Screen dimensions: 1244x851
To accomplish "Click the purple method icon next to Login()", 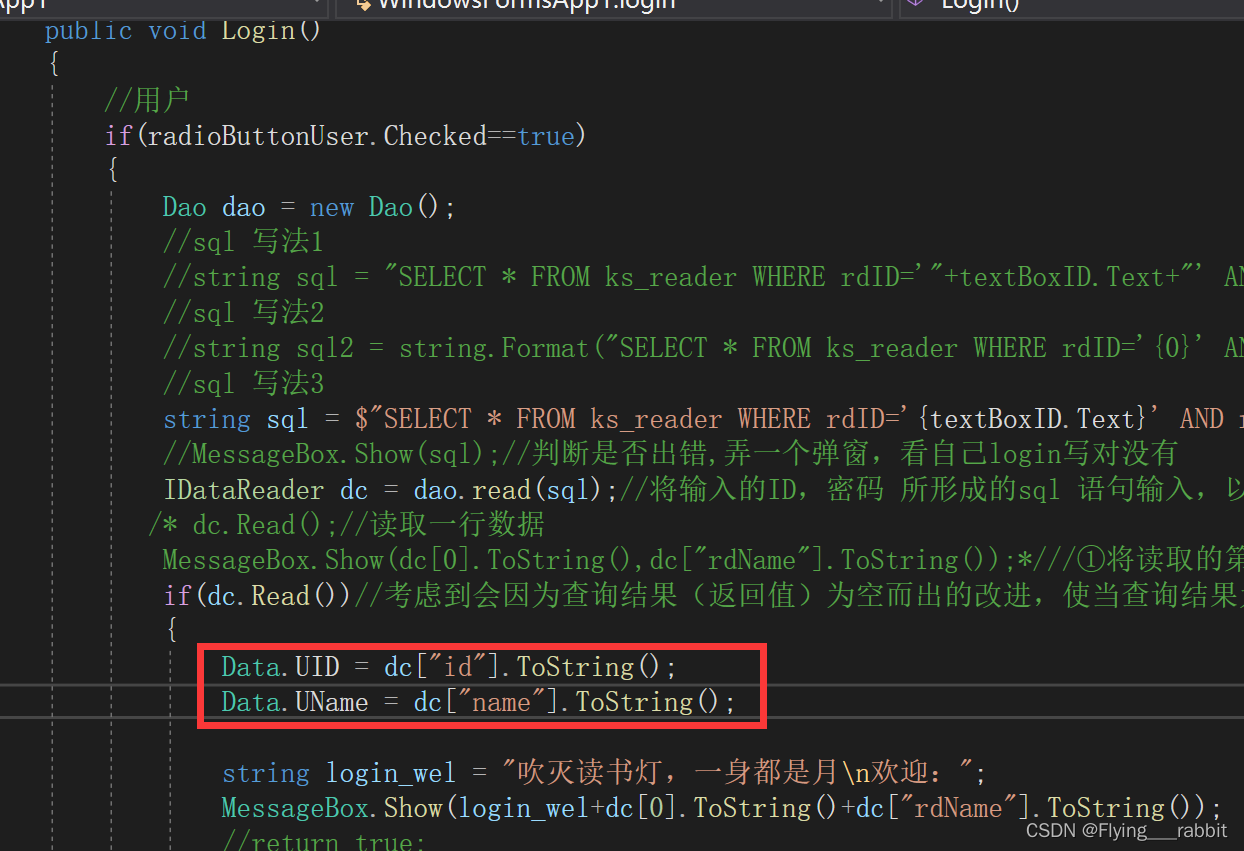I will [x=914, y=5].
